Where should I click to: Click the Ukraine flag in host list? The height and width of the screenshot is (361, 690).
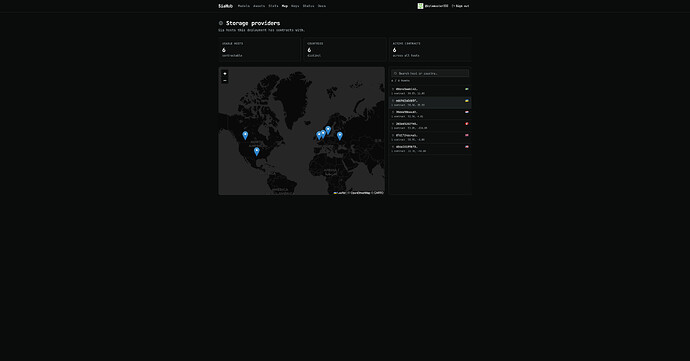[467, 101]
